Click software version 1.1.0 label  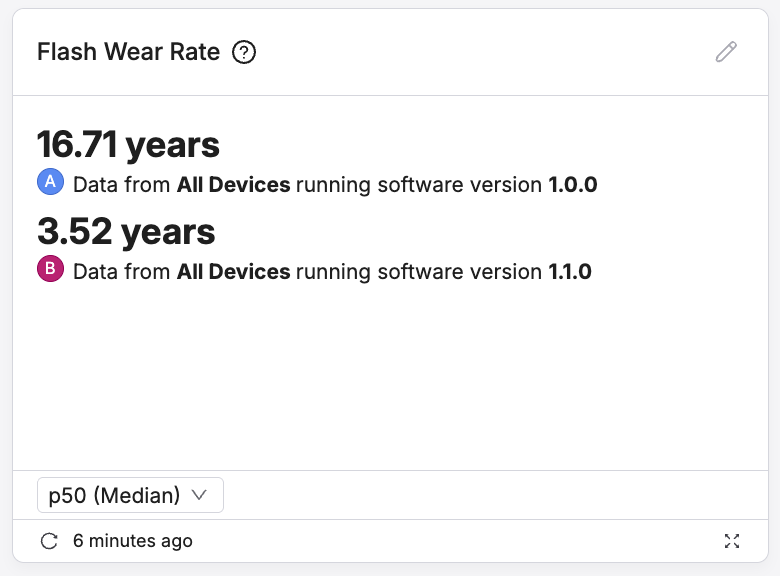point(570,271)
